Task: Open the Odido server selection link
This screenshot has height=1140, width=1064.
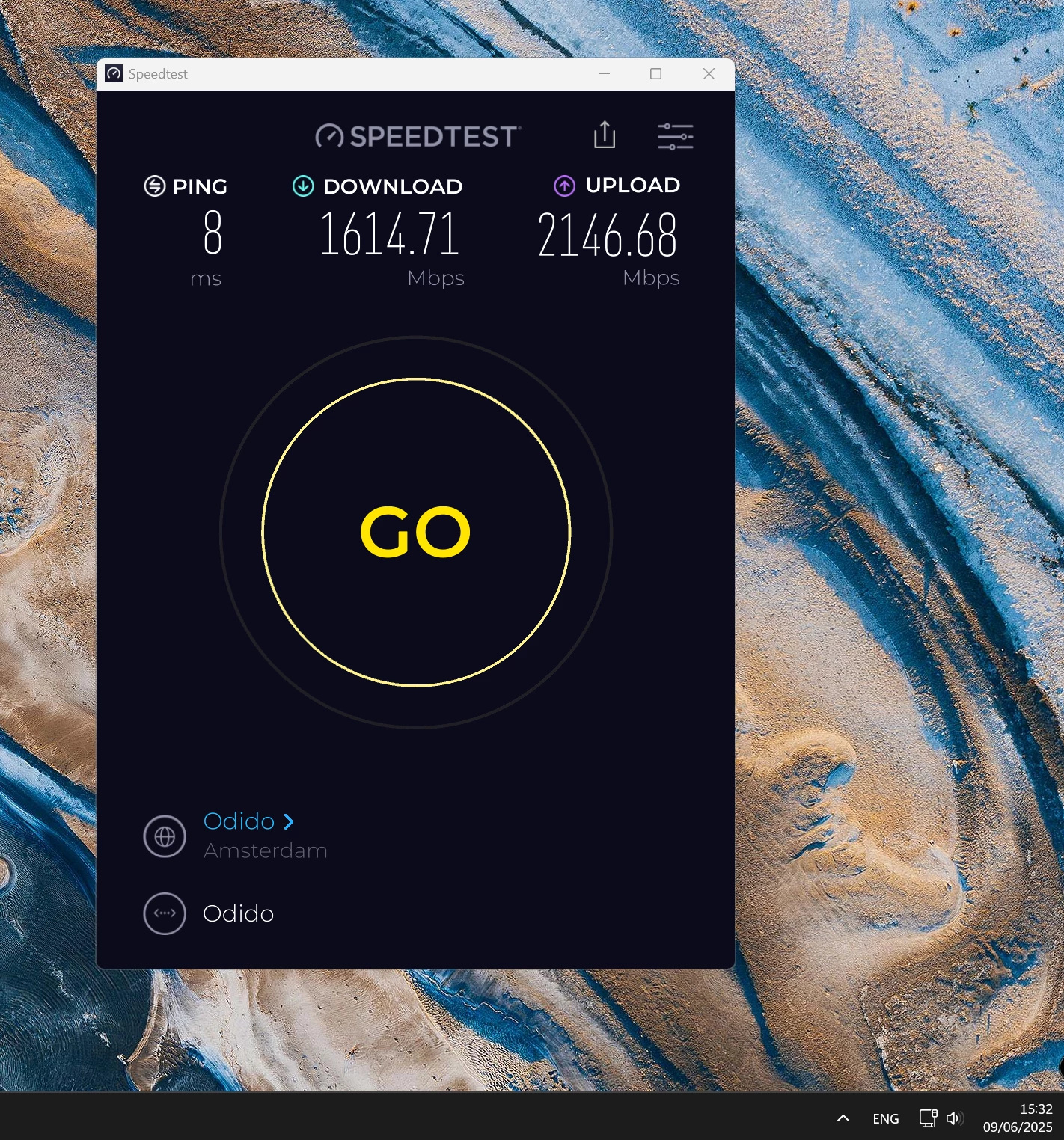Action: 248,821
